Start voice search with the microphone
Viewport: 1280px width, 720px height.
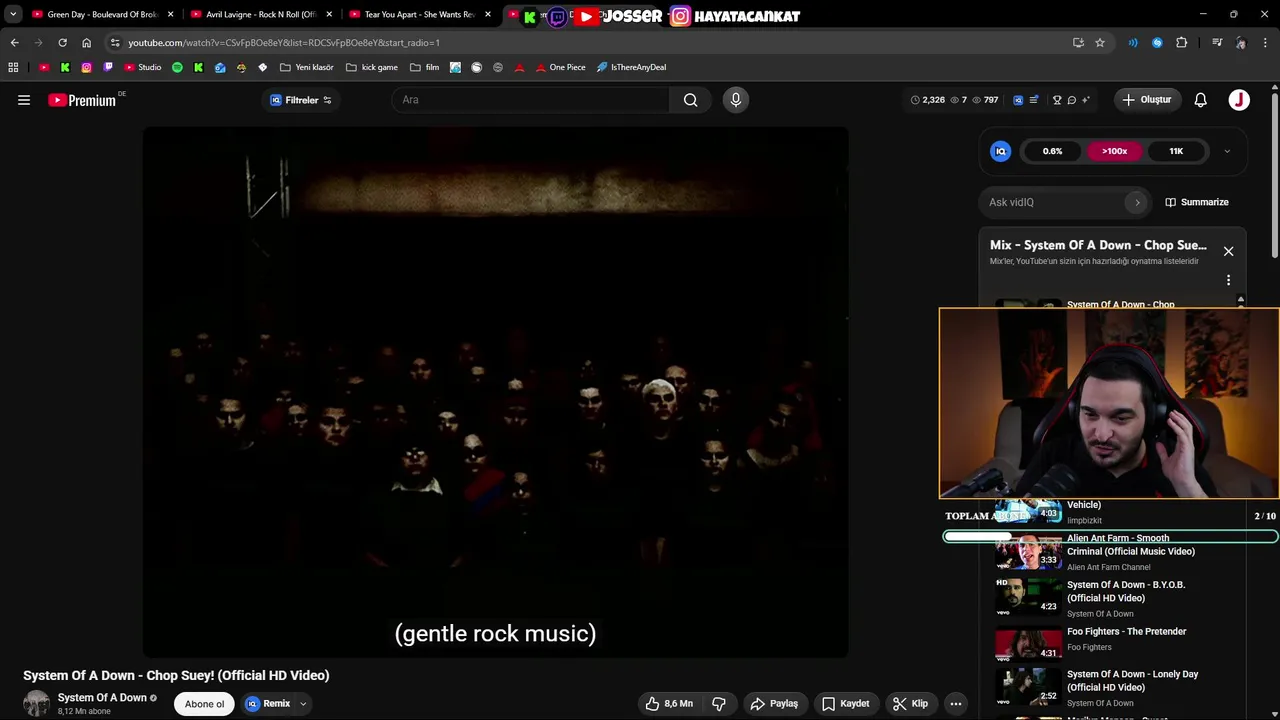[x=736, y=100]
